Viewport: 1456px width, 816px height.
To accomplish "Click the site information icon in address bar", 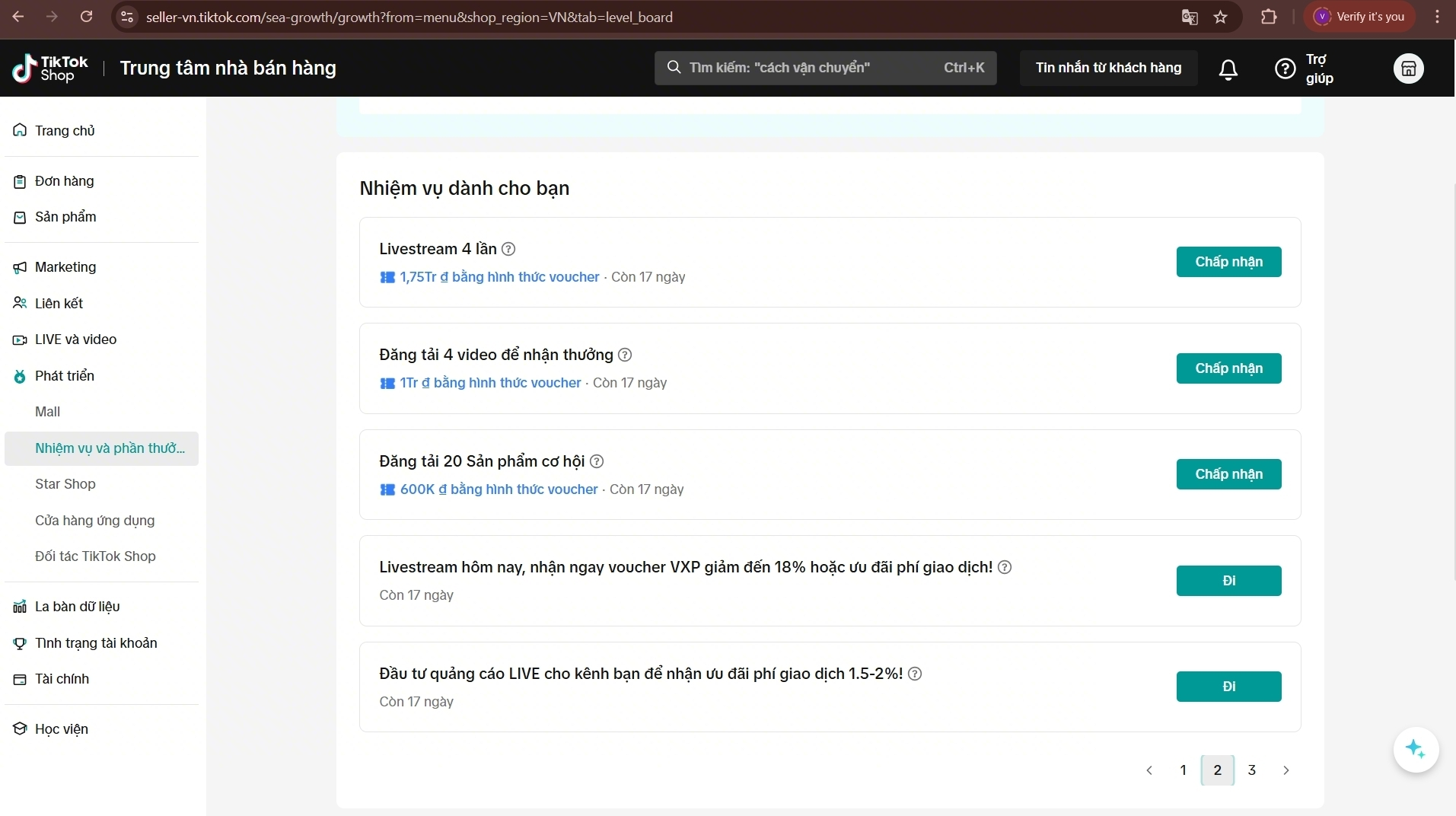I will 127,17.
